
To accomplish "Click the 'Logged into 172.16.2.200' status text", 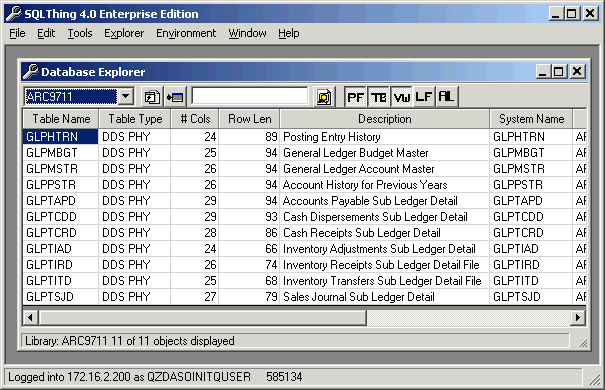I will 129,377.
